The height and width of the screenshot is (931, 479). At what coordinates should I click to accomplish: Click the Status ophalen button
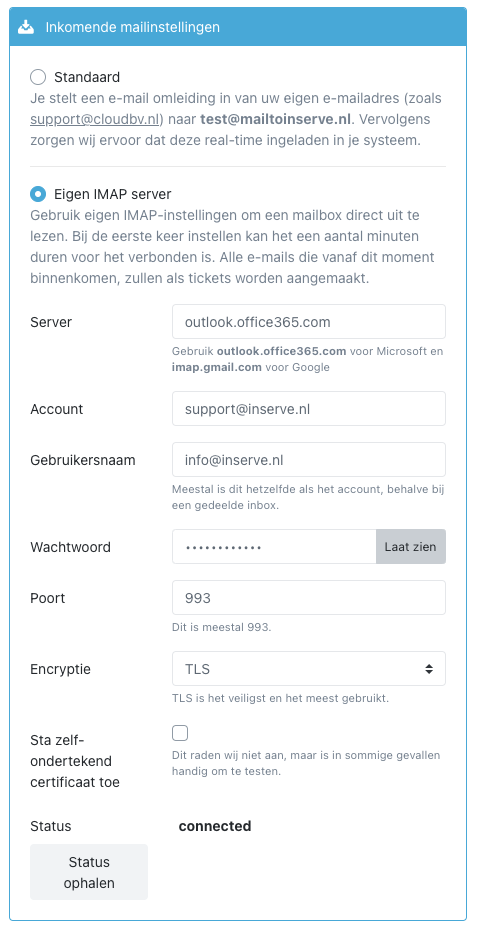tap(89, 872)
